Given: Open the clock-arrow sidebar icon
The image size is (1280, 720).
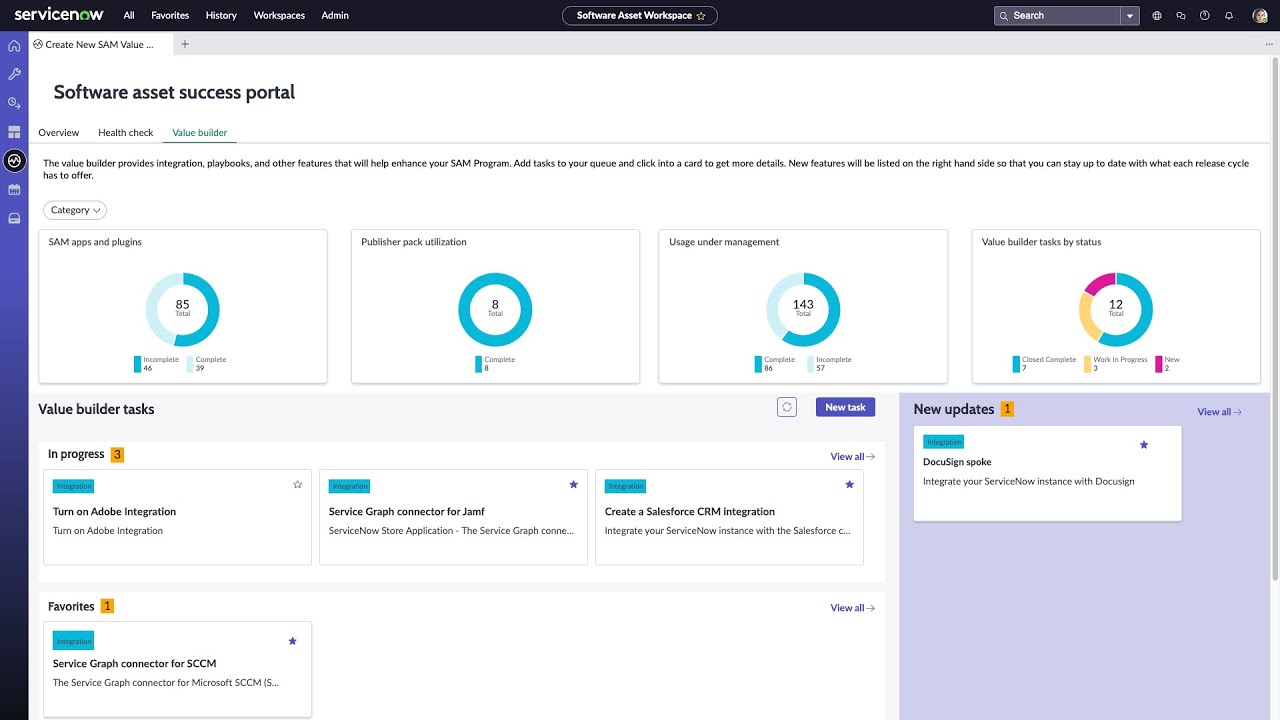Looking at the screenshot, I should point(14,103).
